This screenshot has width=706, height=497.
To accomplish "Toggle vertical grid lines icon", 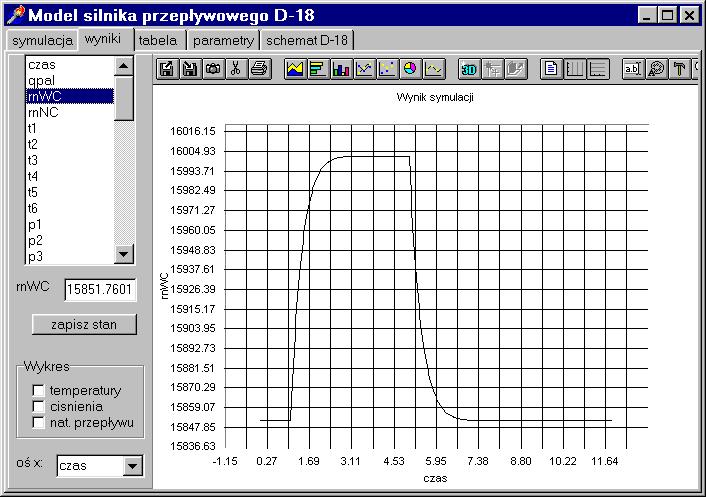I will [574, 69].
